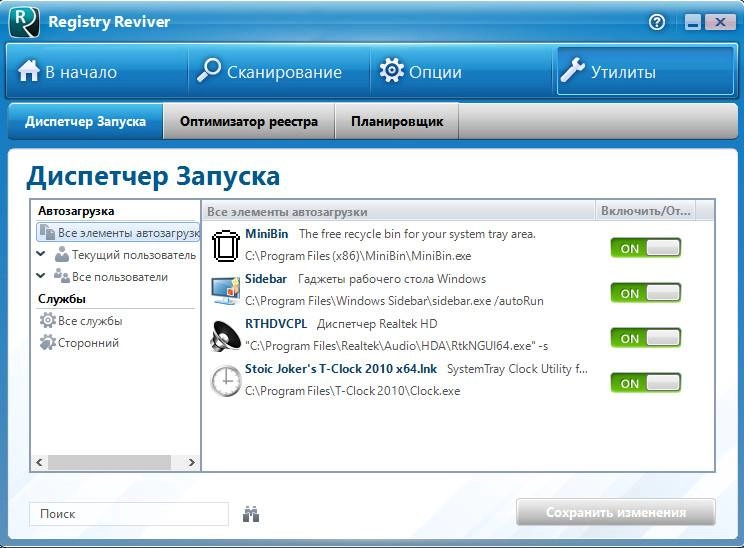Click the T-Clock 2010\Clock.exe path

pyautogui.click(x=353, y=391)
